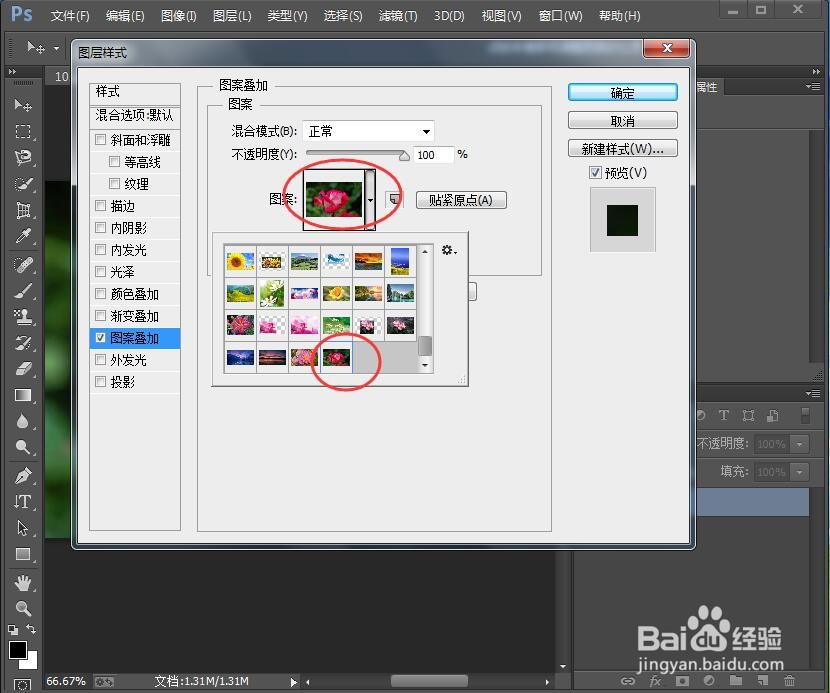Enable the 斜面和浮雕 checkbox

101,139
